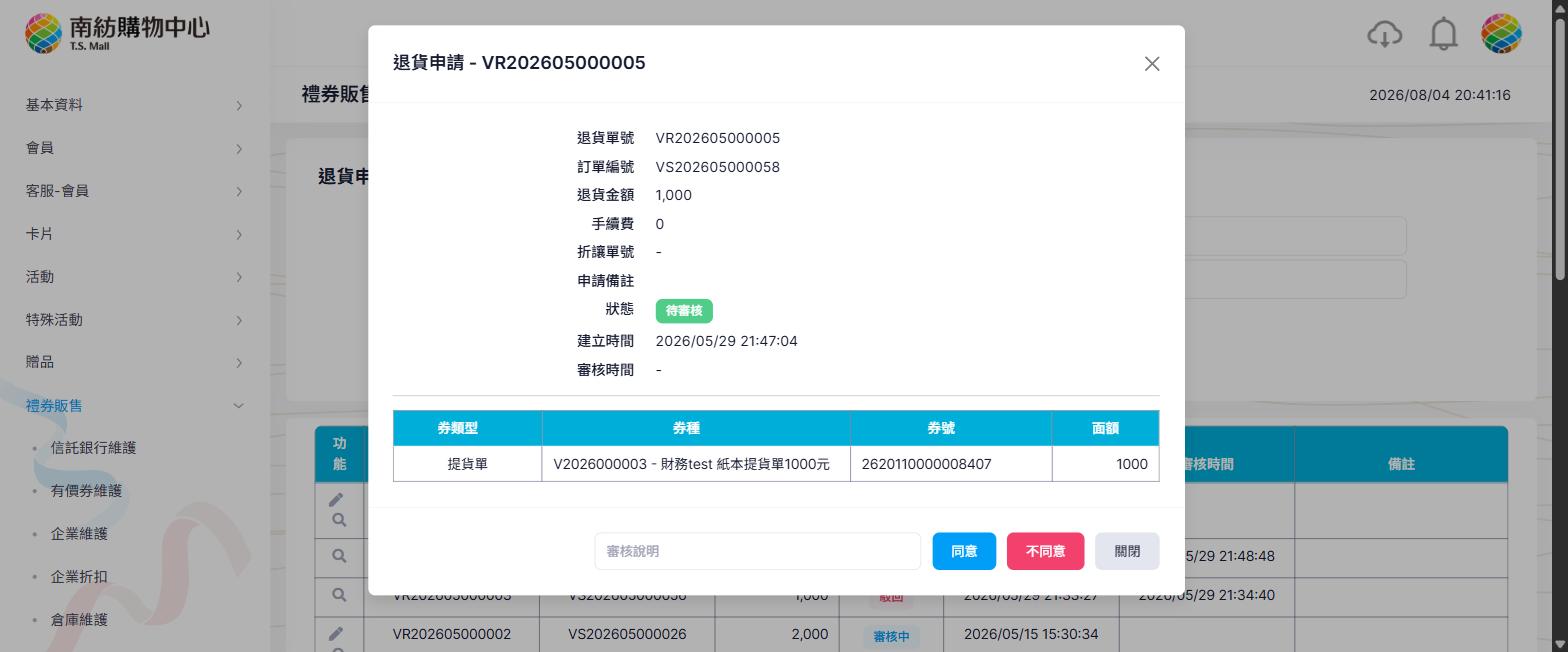Viewport: 1568px width, 652px height.
Task: Click the magnifier view icon in first table row
Action: click(339, 520)
